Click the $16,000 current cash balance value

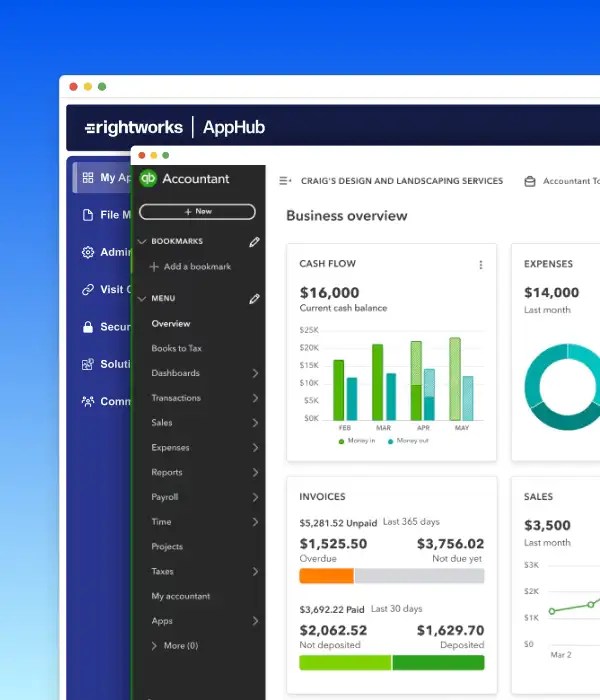[x=329, y=293]
